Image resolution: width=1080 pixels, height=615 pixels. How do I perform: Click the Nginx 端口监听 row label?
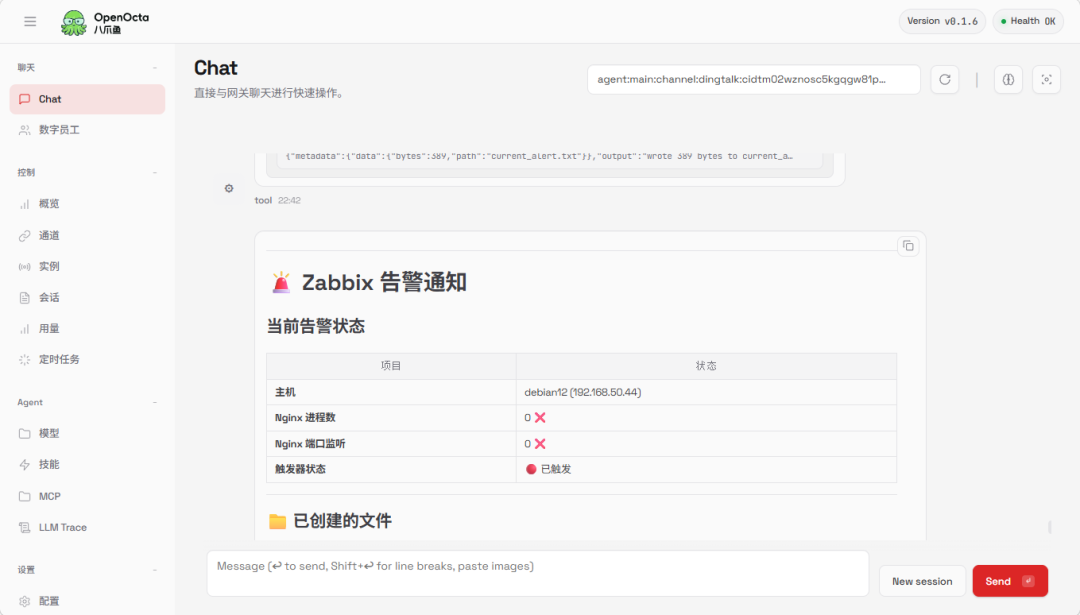tap(310, 444)
